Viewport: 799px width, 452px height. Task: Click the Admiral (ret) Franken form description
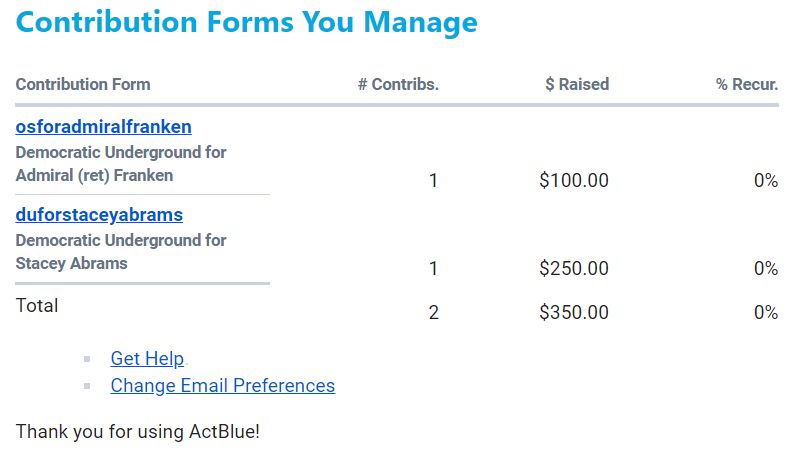(120, 164)
